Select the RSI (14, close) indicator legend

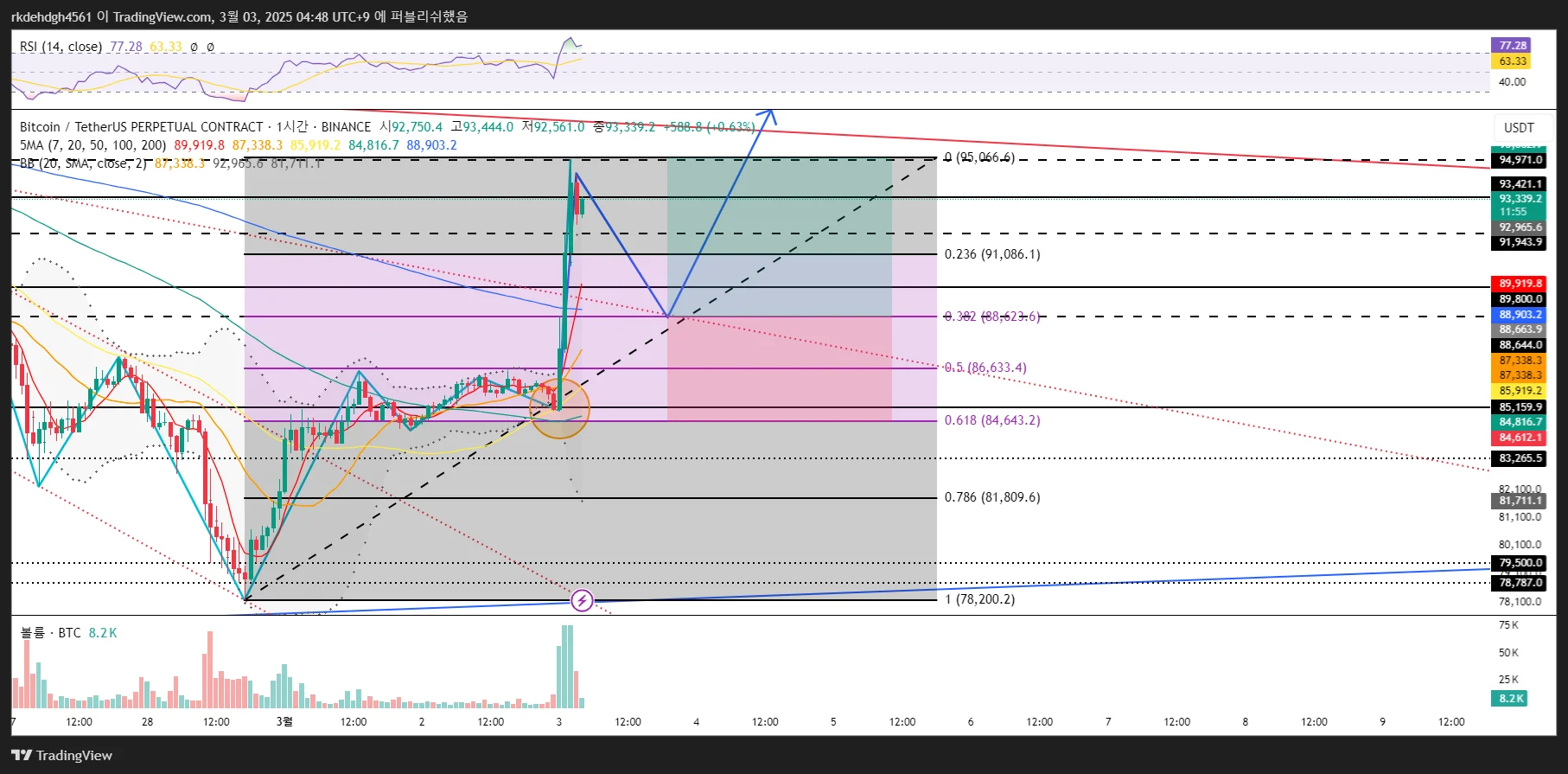[x=61, y=47]
